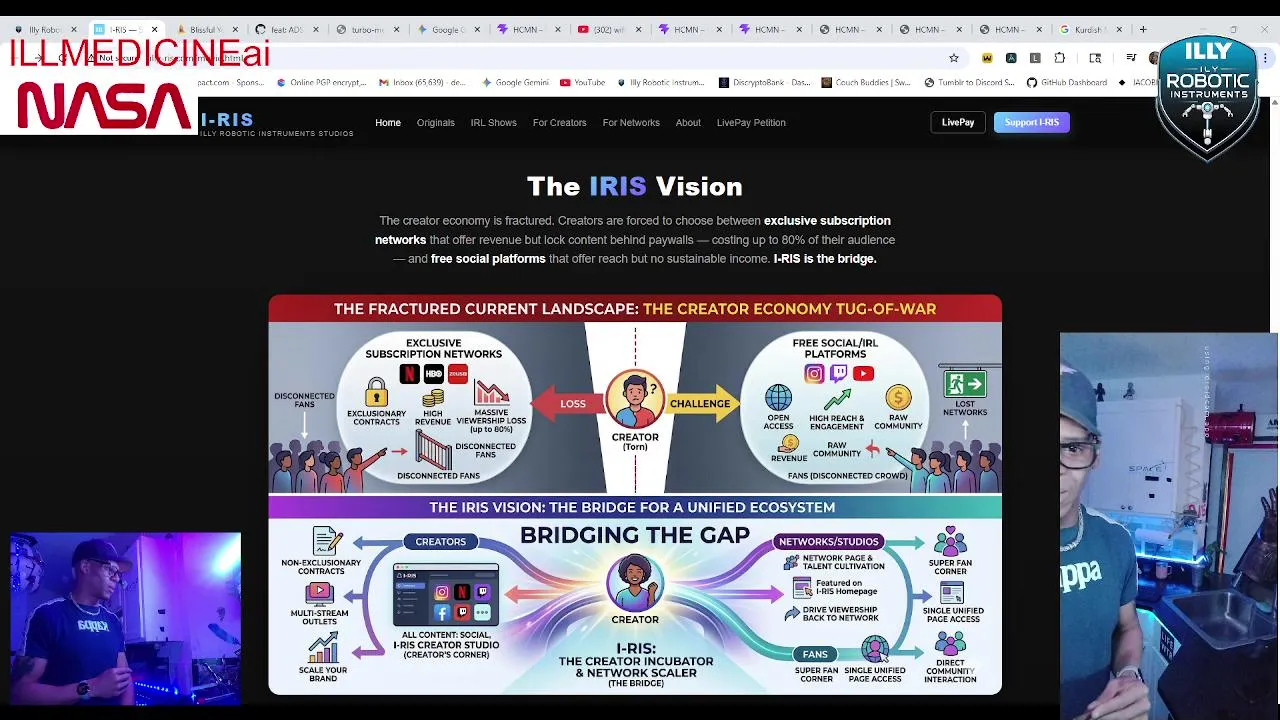Open the JACOB bookmark

1138,82
